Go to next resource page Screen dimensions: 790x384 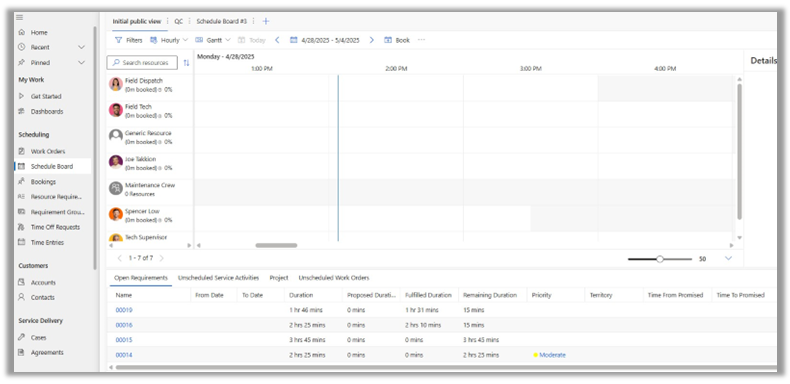(x=162, y=258)
